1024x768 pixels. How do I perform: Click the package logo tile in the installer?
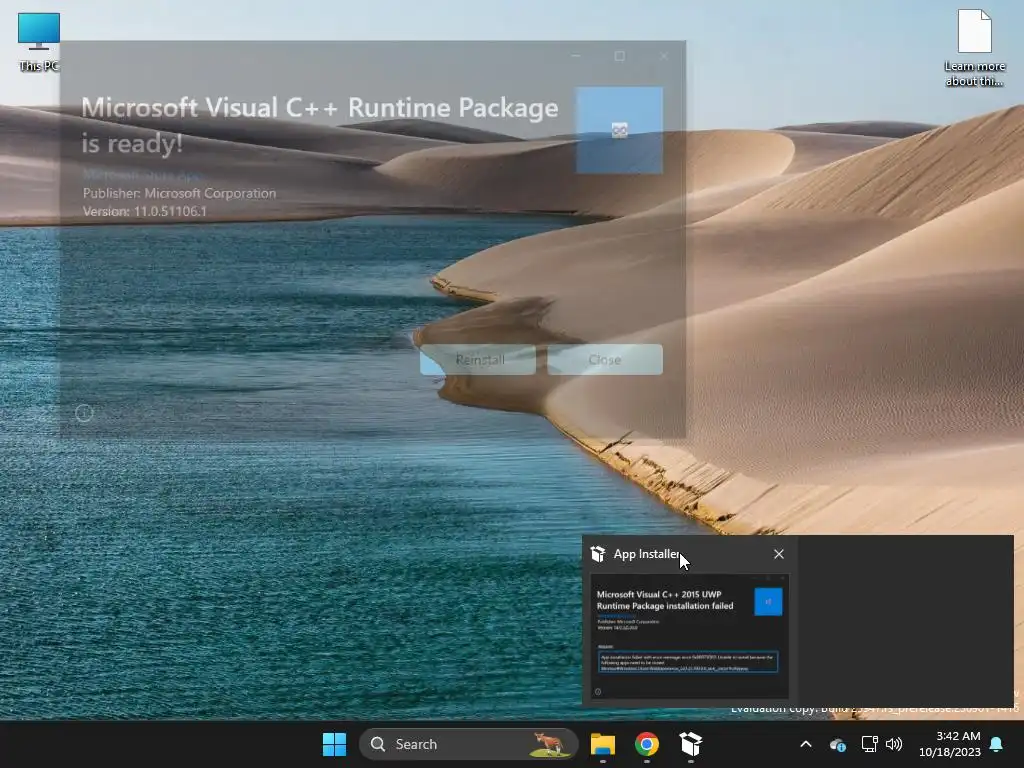point(619,130)
